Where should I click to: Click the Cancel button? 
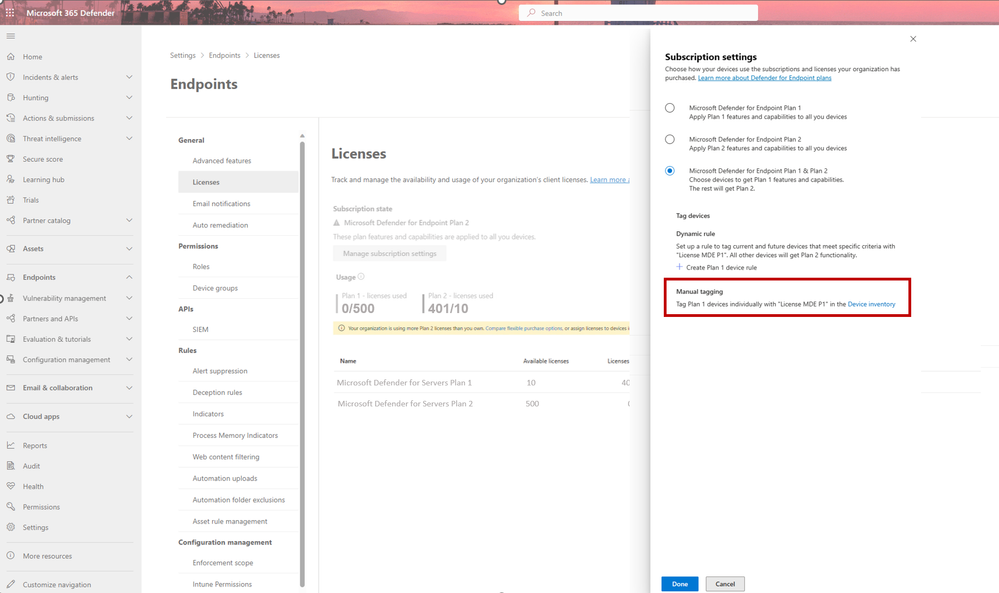tap(725, 584)
